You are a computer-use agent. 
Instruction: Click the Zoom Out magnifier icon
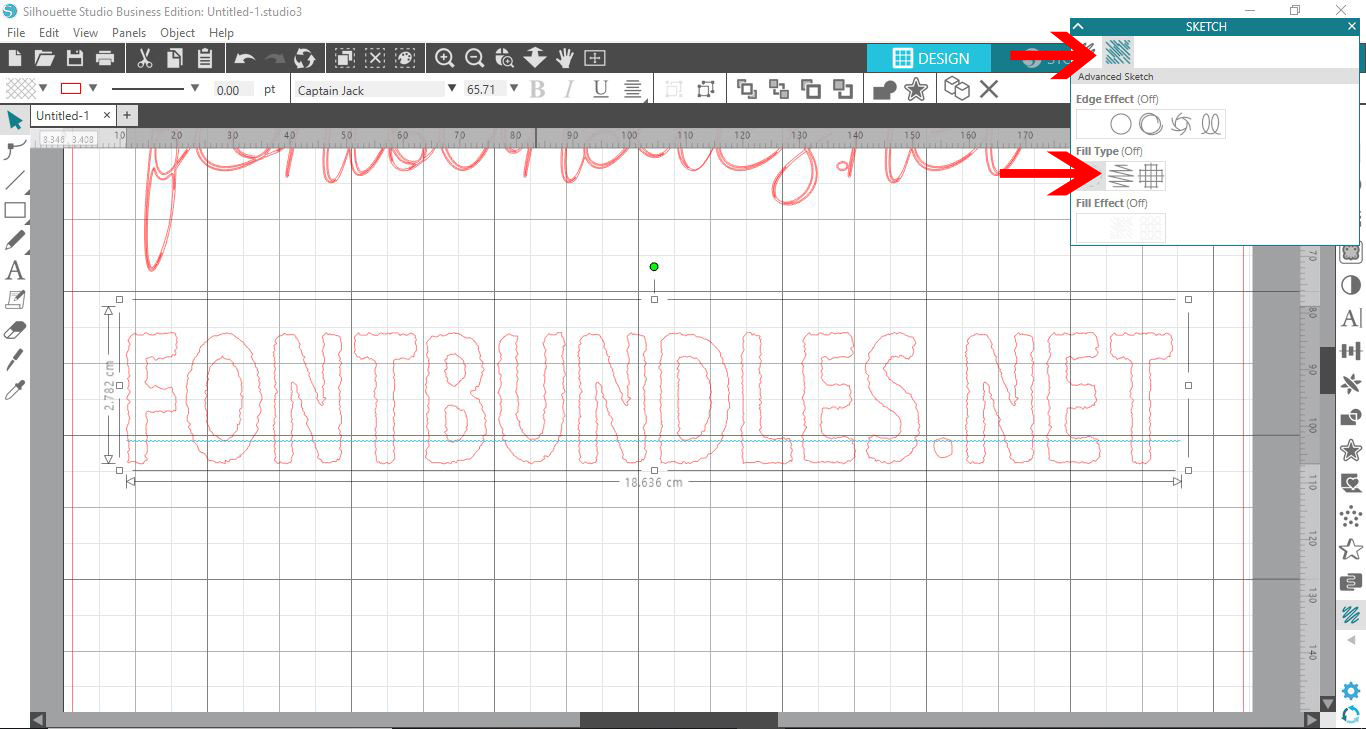click(475, 58)
